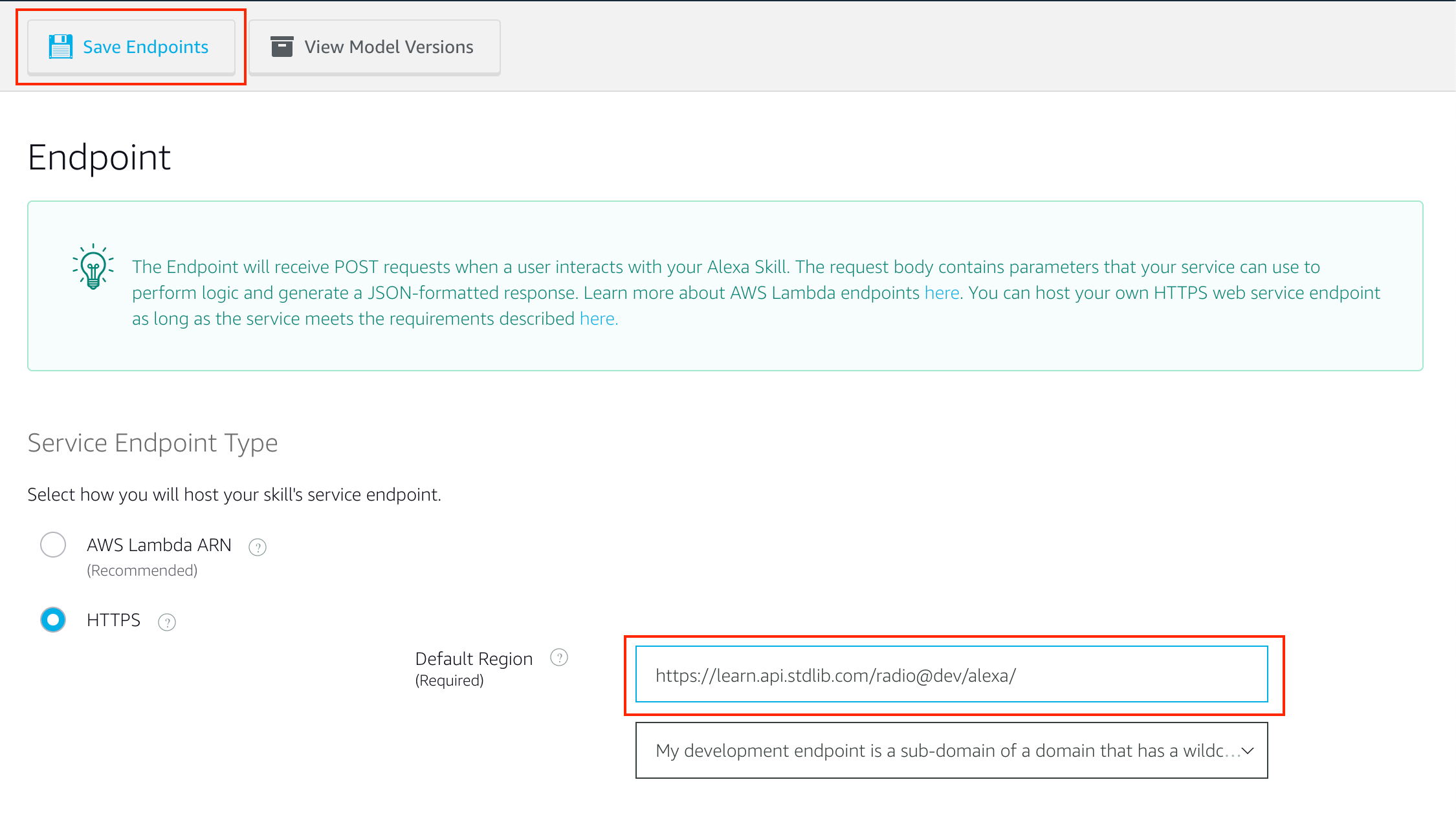Click the floppy disk save icon
The image size is (1456, 815).
[61, 47]
